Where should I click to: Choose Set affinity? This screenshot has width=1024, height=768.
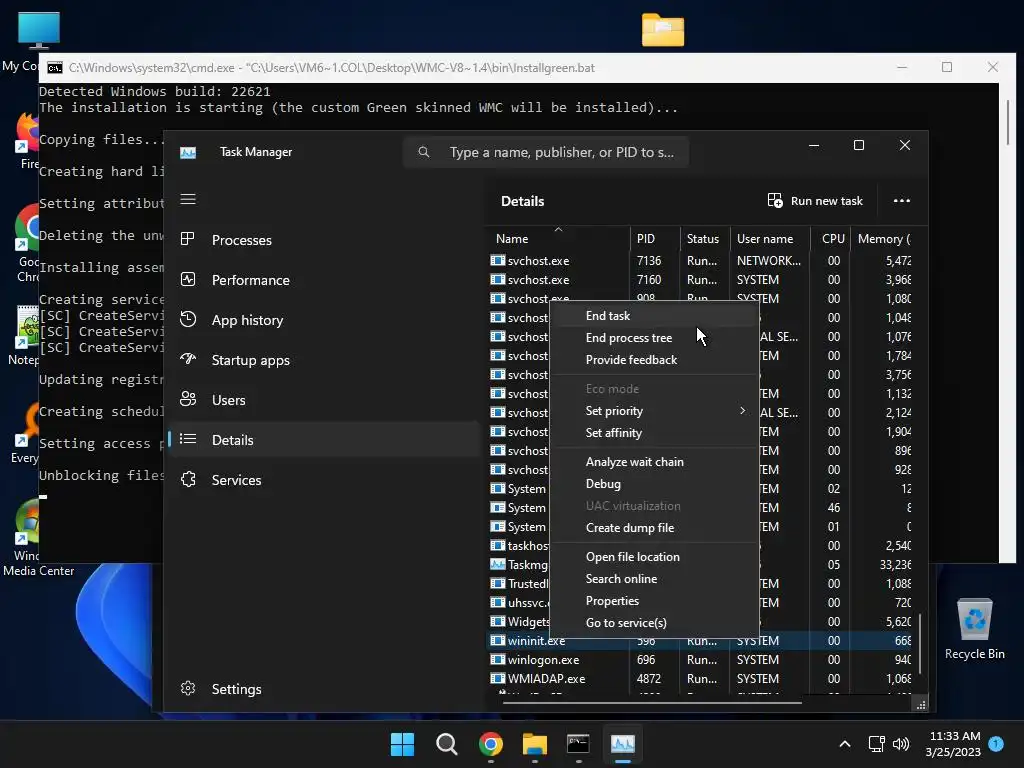[654, 433]
